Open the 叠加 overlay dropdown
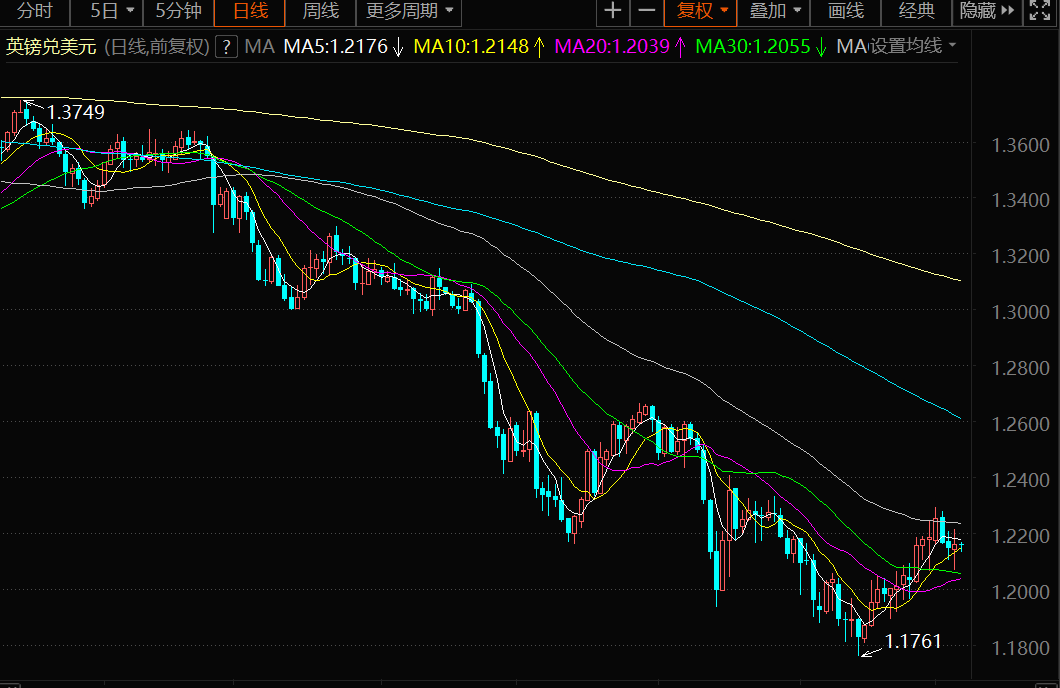1060x688 pixels. pyautogui.click(x=776, y=12)
